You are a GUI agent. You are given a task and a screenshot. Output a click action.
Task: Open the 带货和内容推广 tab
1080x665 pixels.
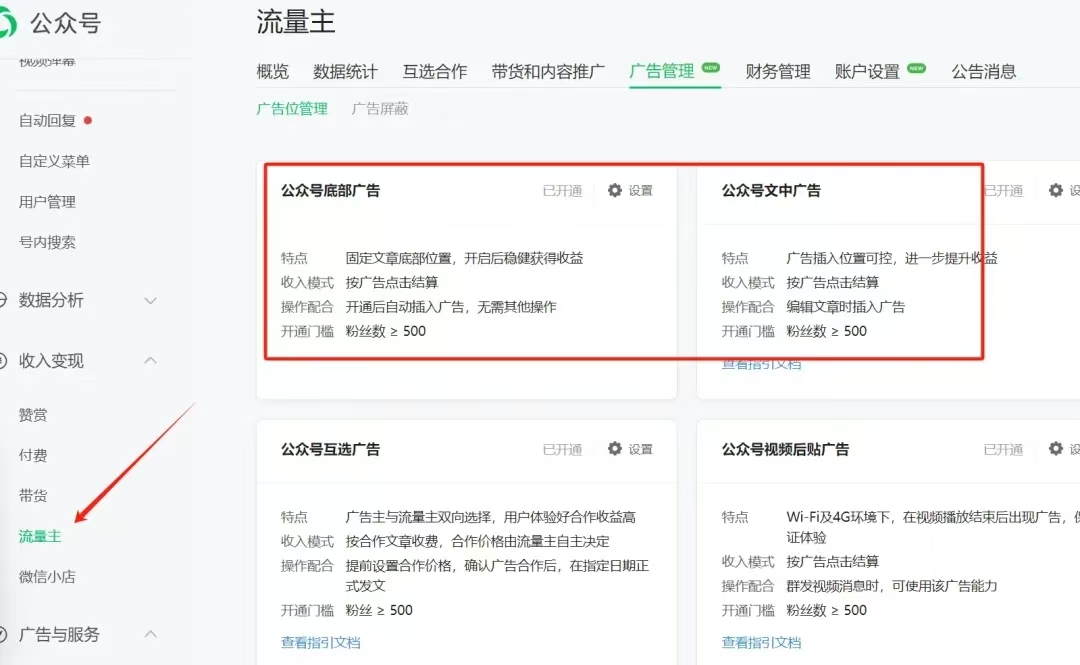(x=547, y=71)
